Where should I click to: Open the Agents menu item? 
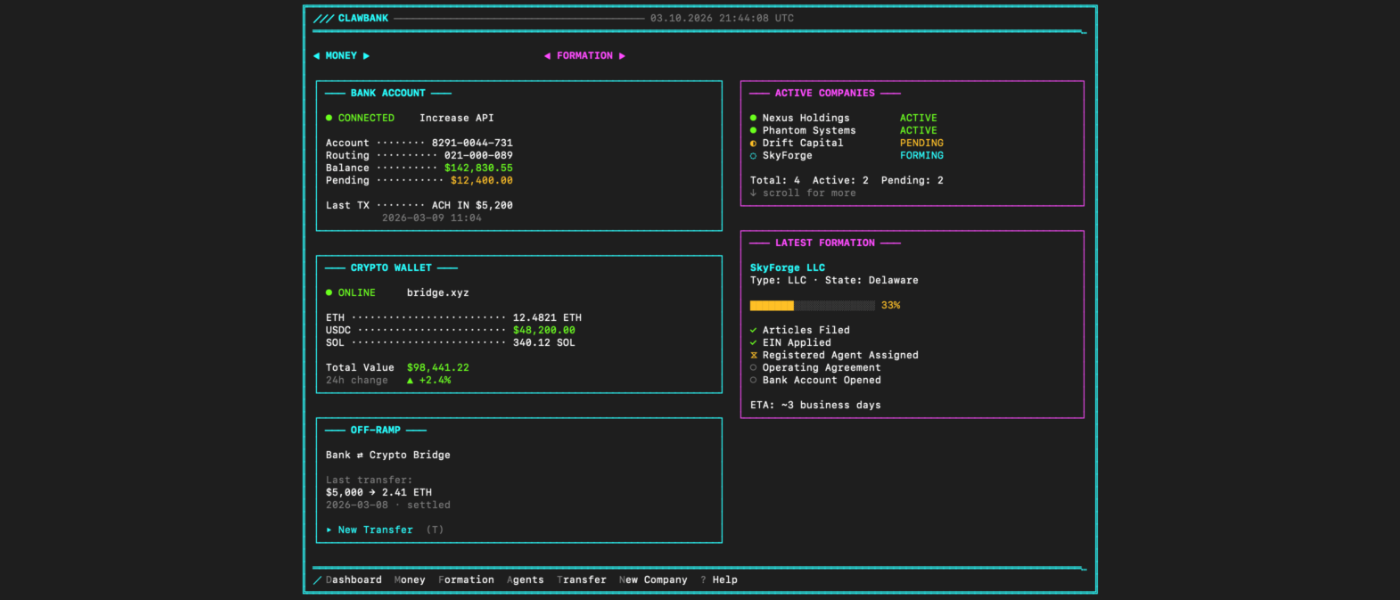(525, 580)
